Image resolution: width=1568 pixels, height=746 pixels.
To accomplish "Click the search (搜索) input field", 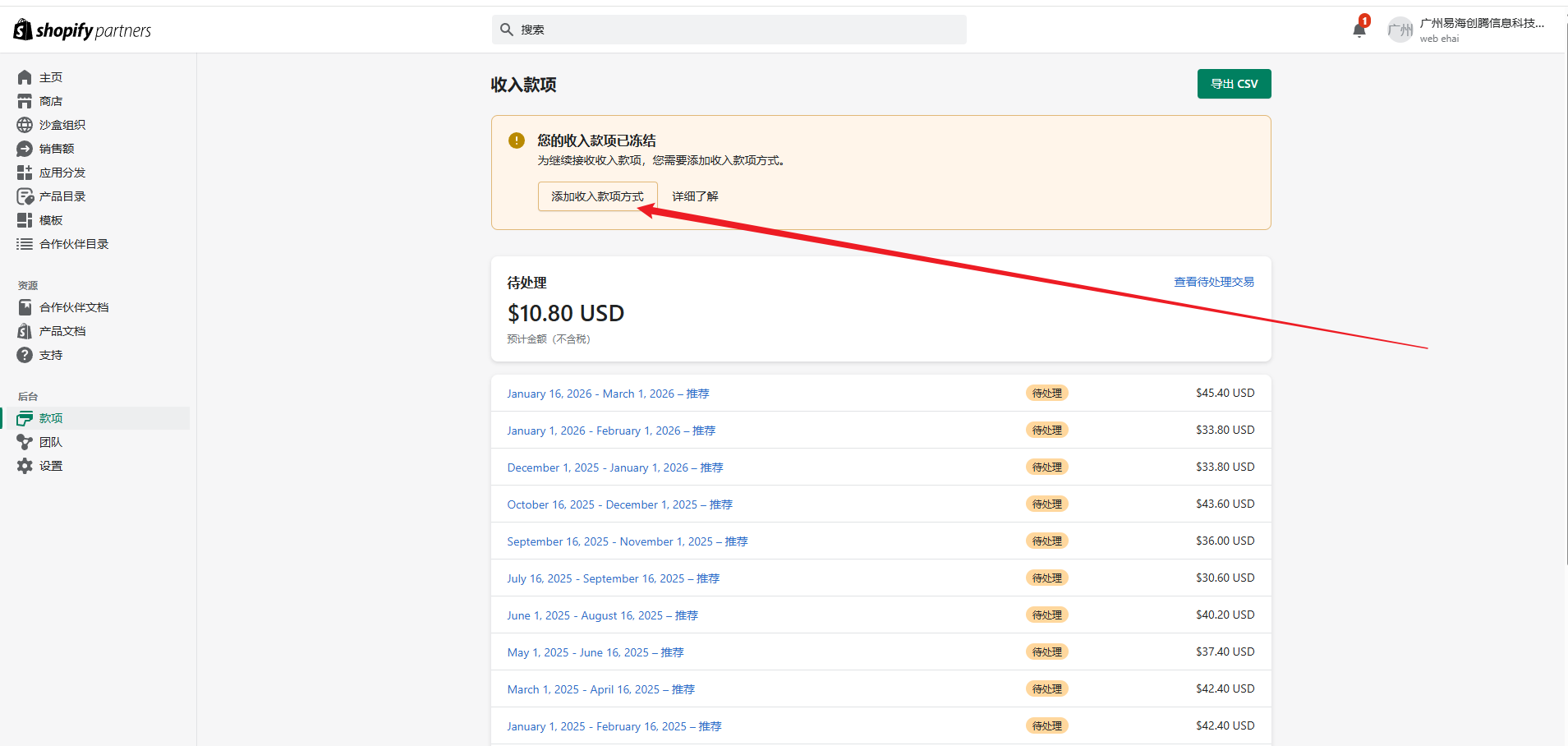I will [739, 30].
